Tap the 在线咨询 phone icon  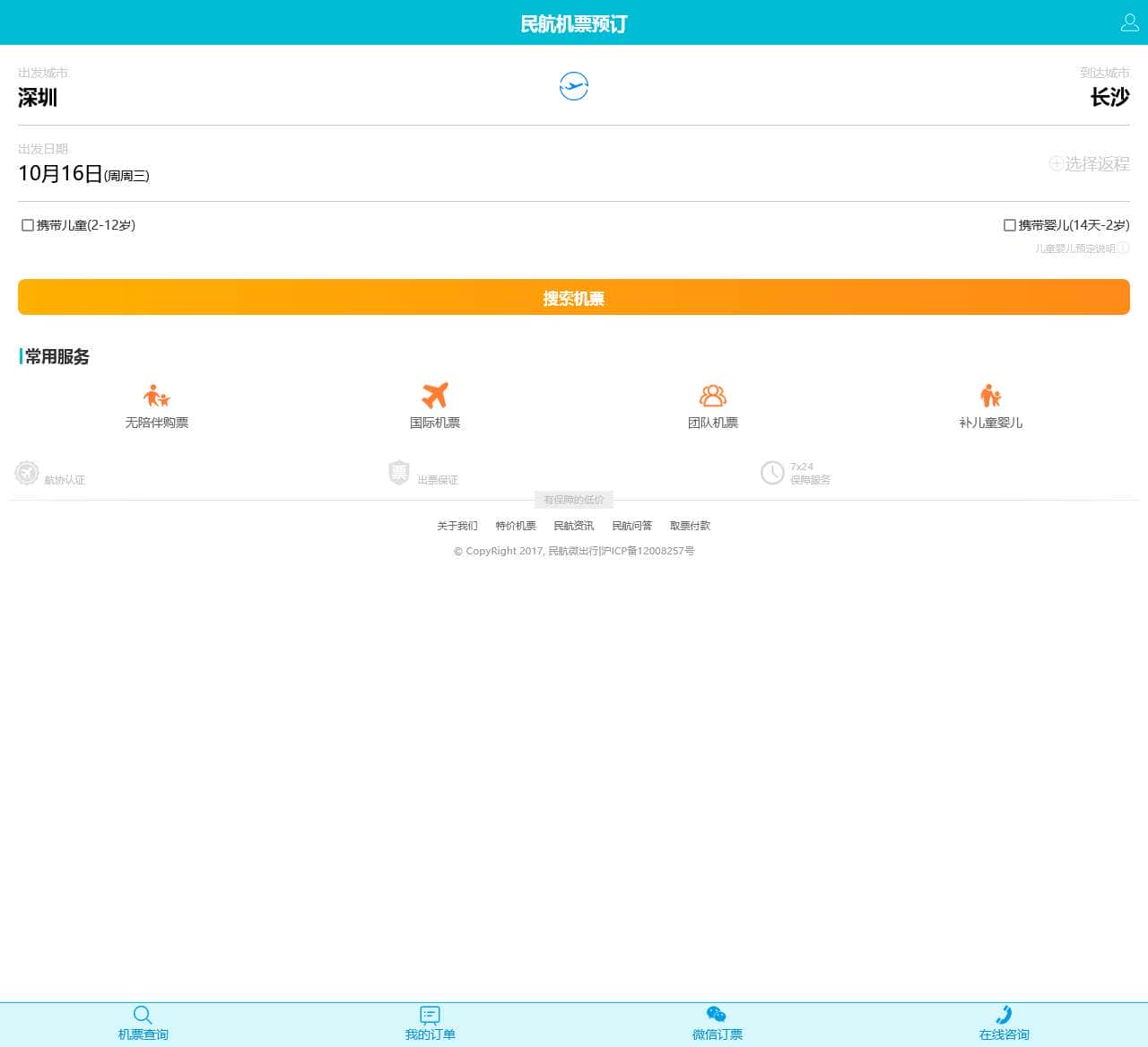(x=1004, y=1015)
